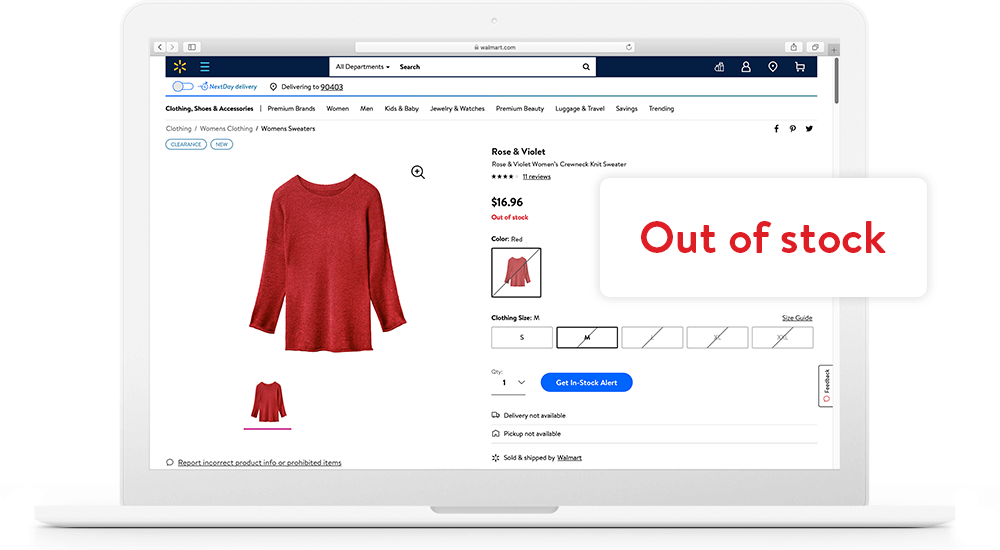Click the Walmart spark logo
Viewport: 1000px width, 550px height.
click(x=180, y=67)
